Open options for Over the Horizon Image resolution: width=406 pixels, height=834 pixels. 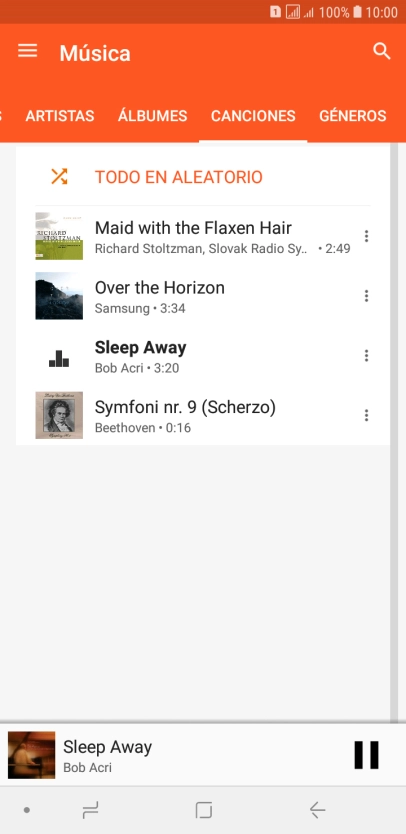click(x=366, y=296)
